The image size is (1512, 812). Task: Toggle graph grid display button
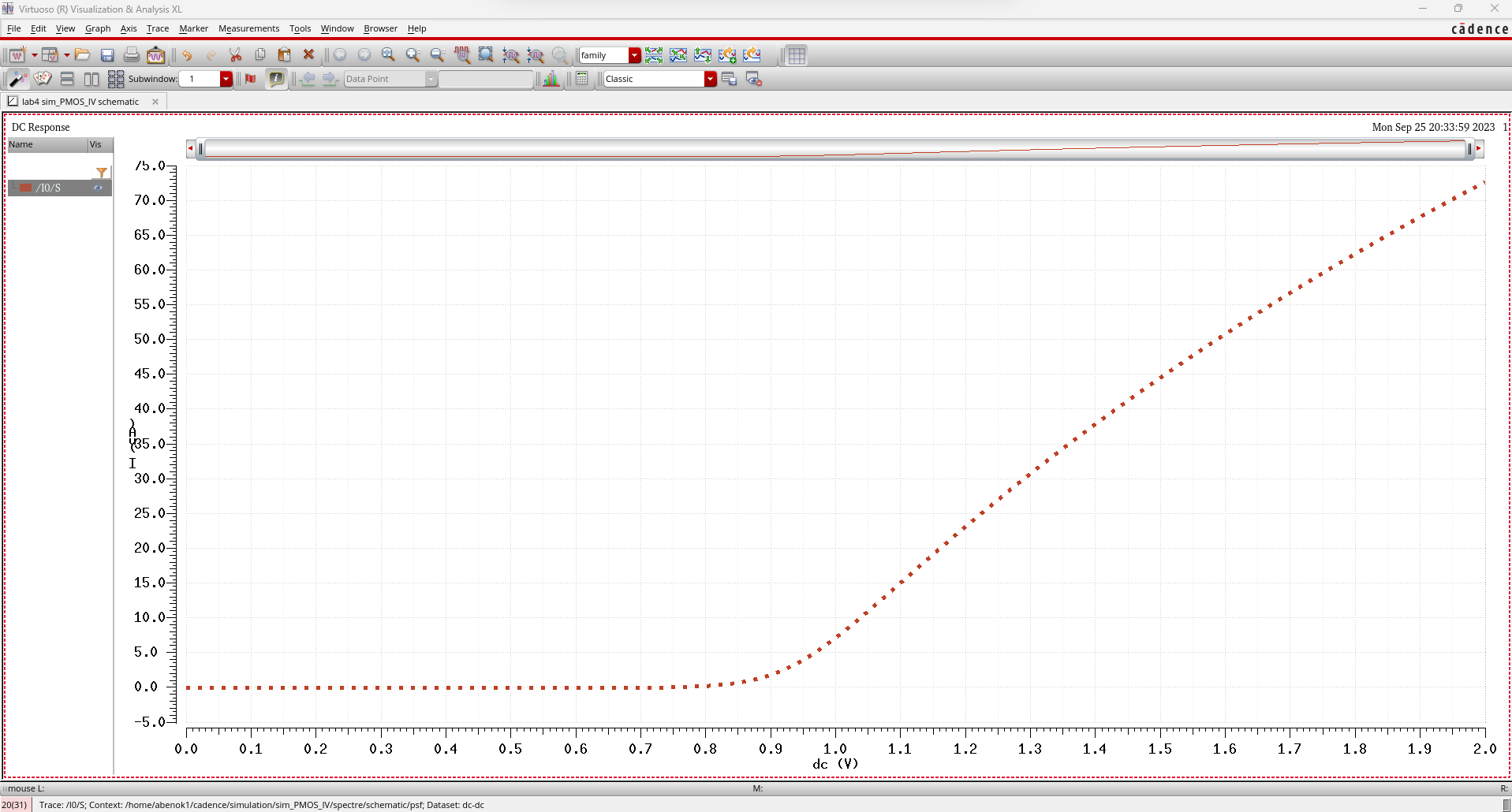797,55
